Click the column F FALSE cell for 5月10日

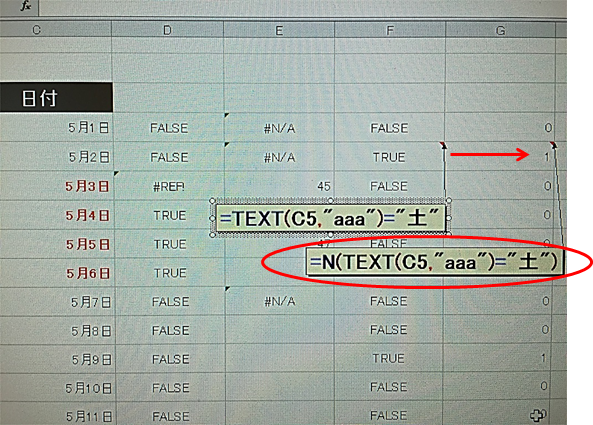(388, 387)
